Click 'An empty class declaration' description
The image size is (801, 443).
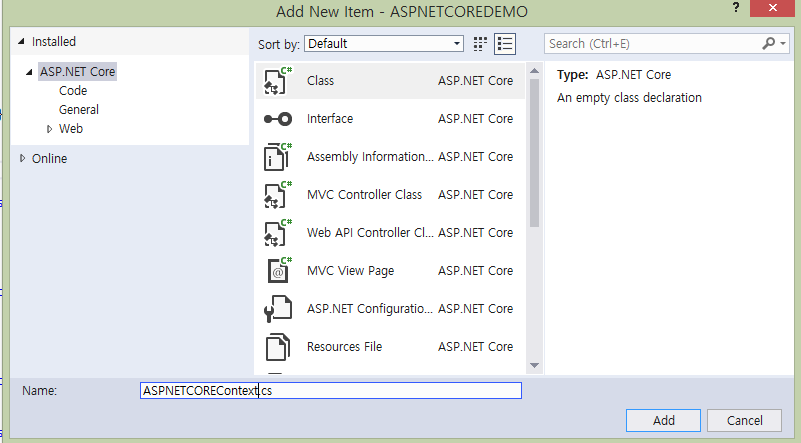coord(629,98)
